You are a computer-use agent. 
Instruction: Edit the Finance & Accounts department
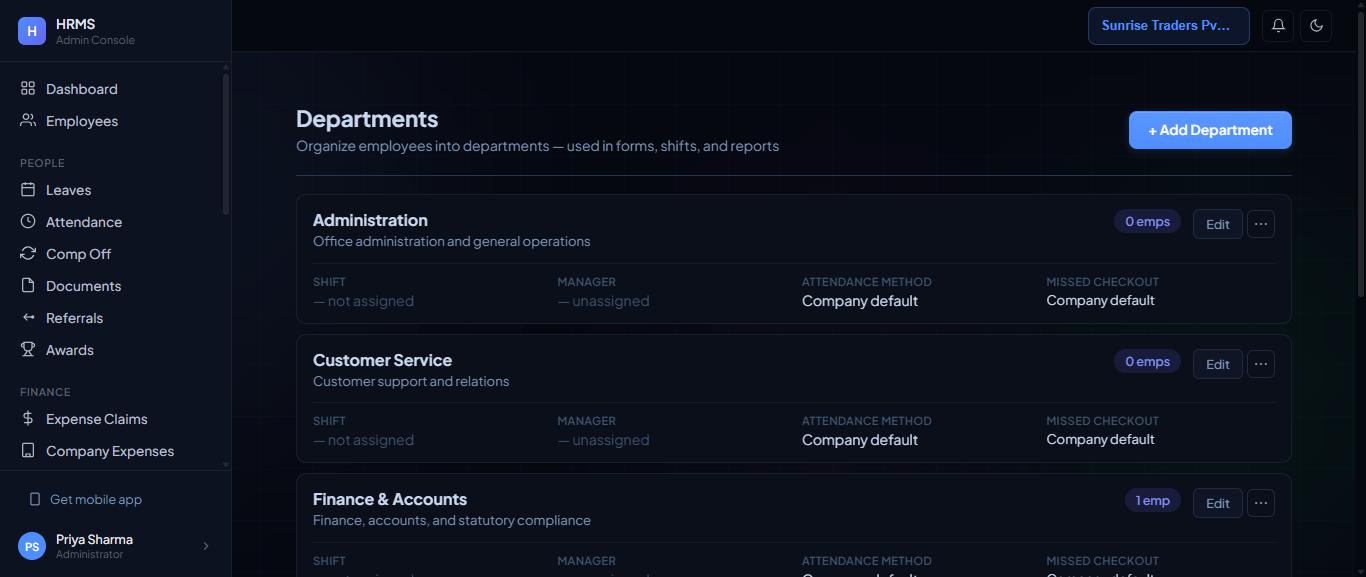[1218, 503]
